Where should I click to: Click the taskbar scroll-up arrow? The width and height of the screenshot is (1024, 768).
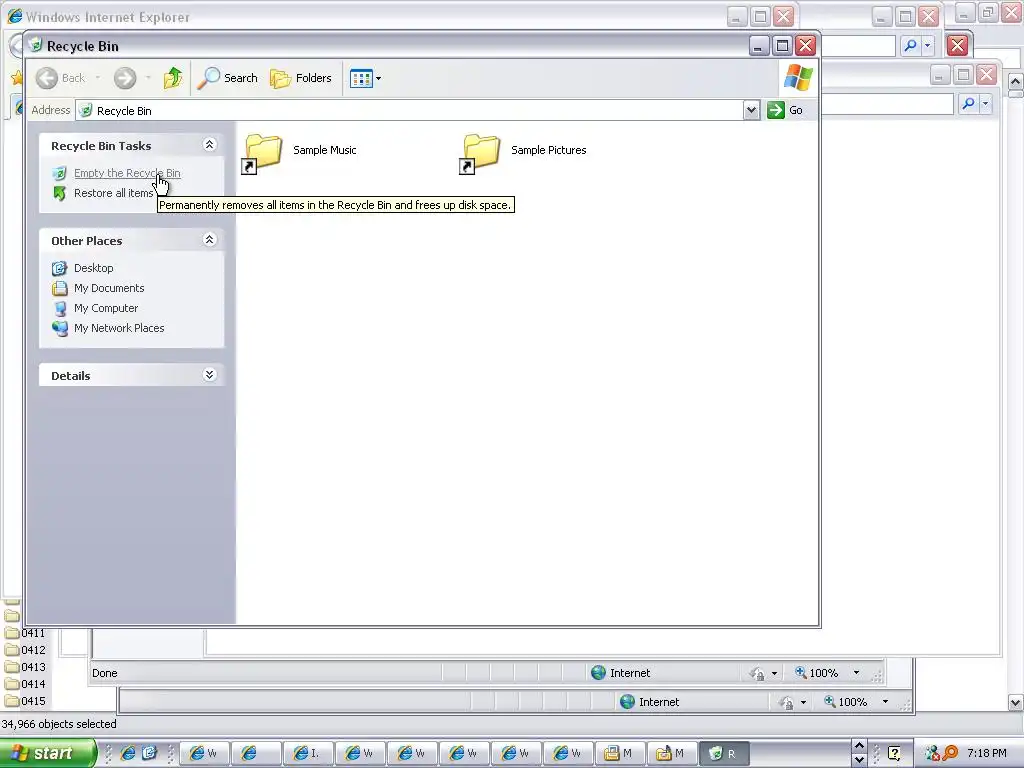(859, 746)
